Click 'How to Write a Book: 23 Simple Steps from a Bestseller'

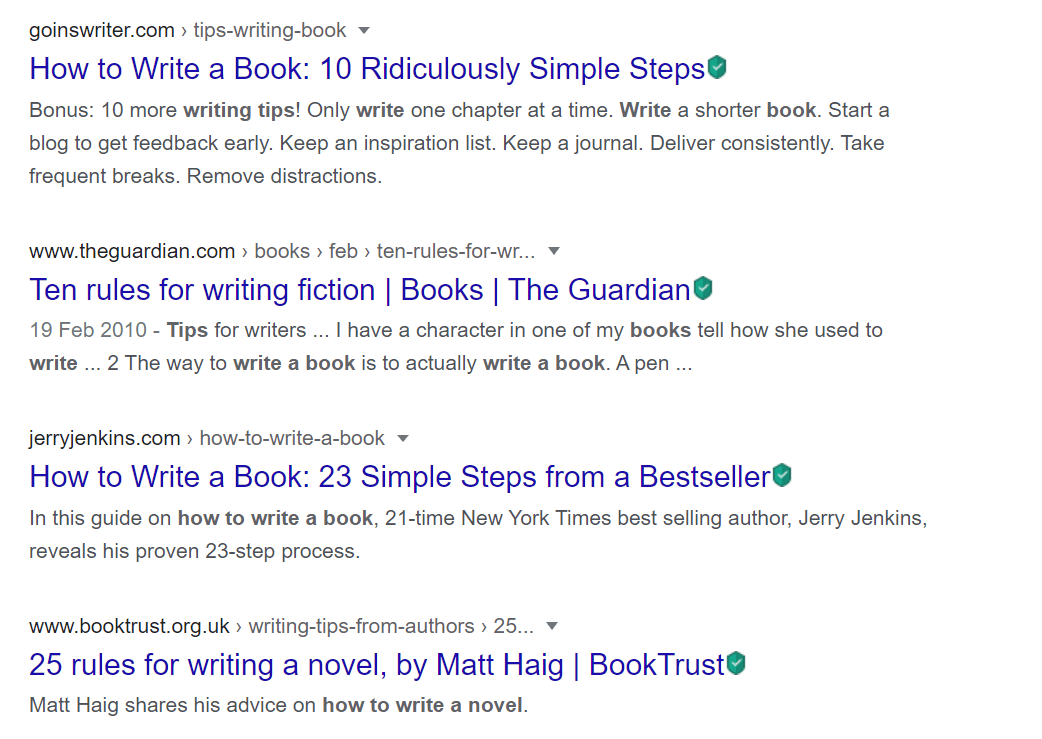[x=400, y=476]
